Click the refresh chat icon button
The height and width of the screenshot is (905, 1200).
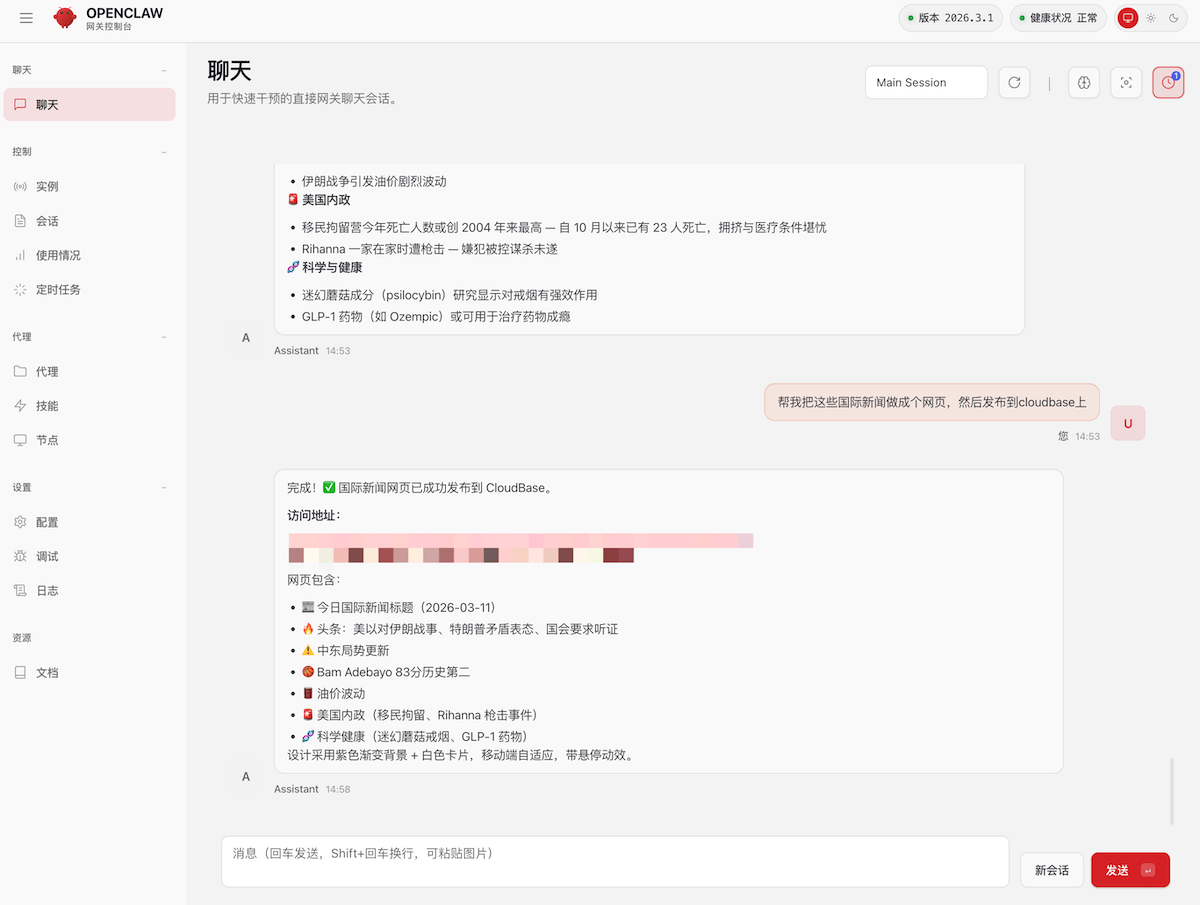1014,83
